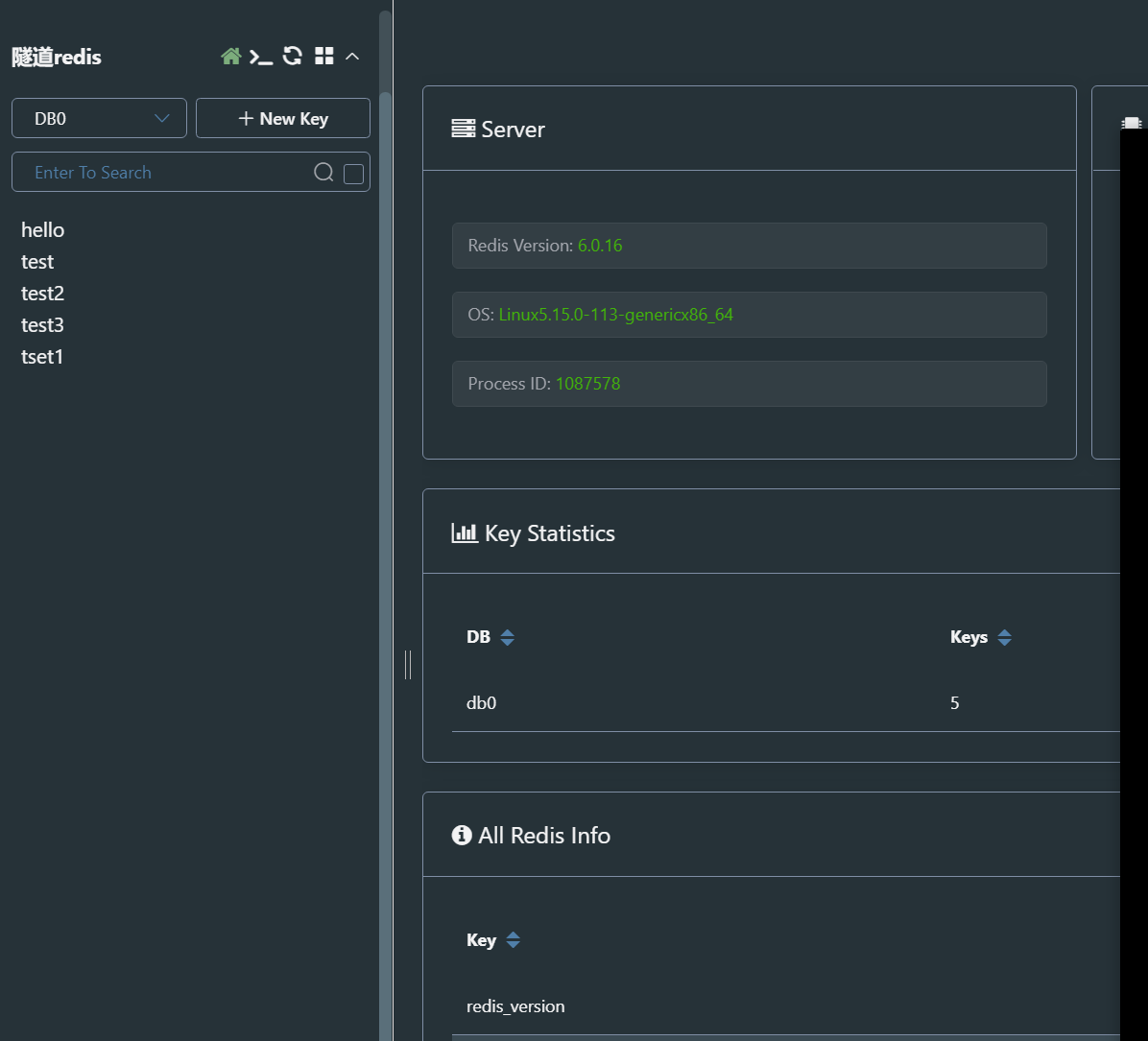Refresh the connection with the reload icon
This screenshot has height=1041, width=1148.
point(292,57)
